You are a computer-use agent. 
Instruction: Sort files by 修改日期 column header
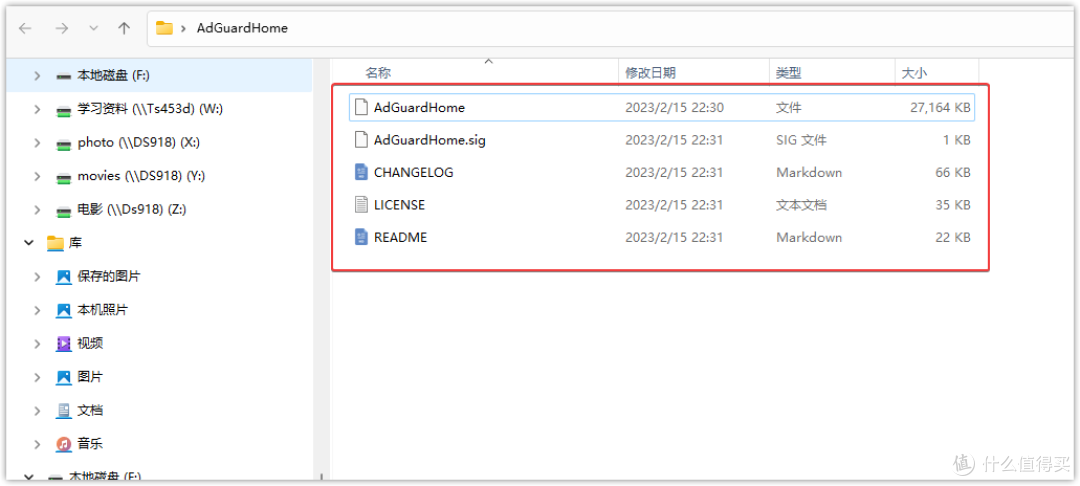[650, 72]
